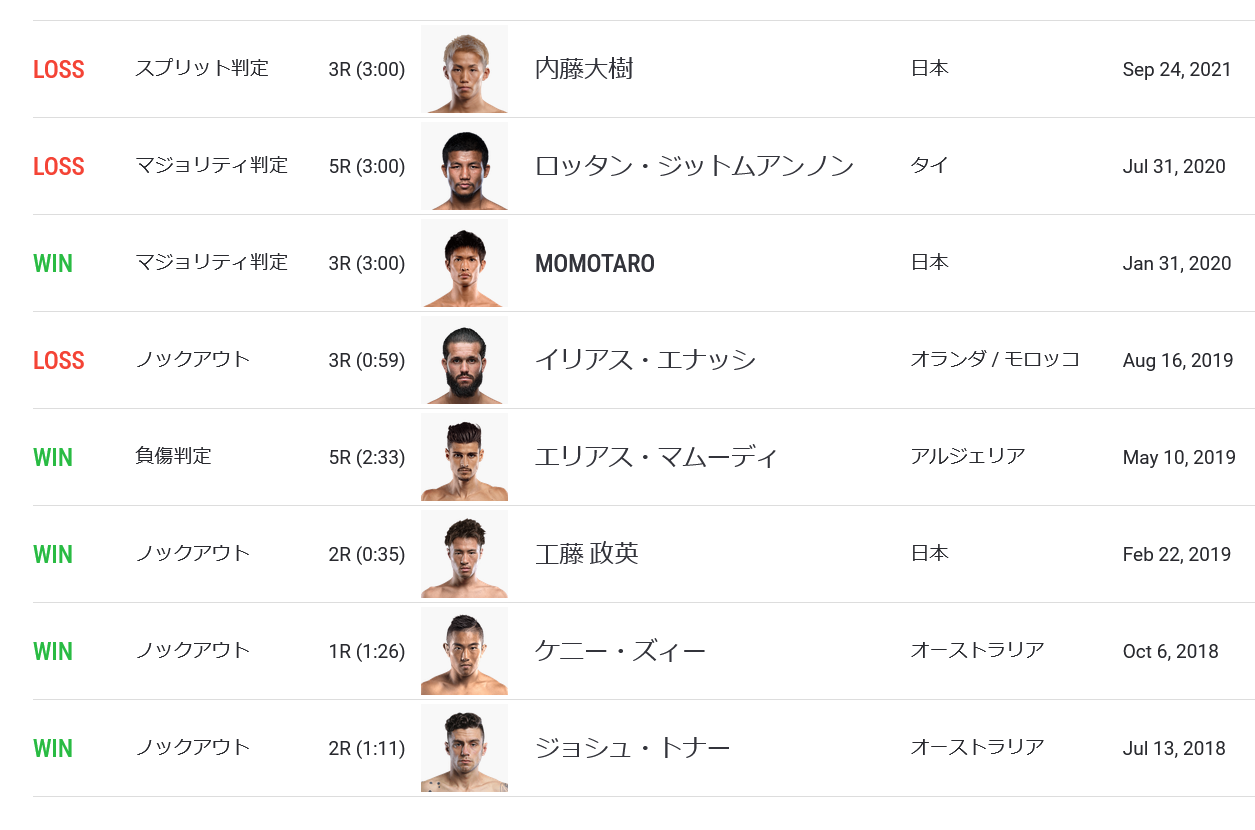Click the イリアス・エナッシ name link
The image size is (1255, 830).
point(645,360)
